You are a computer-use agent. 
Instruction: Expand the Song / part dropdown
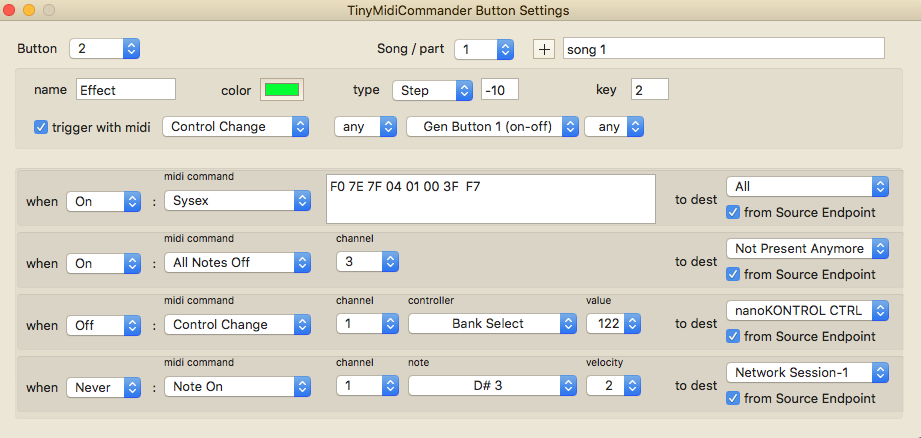pyautogui.click(x=484, y=49)
